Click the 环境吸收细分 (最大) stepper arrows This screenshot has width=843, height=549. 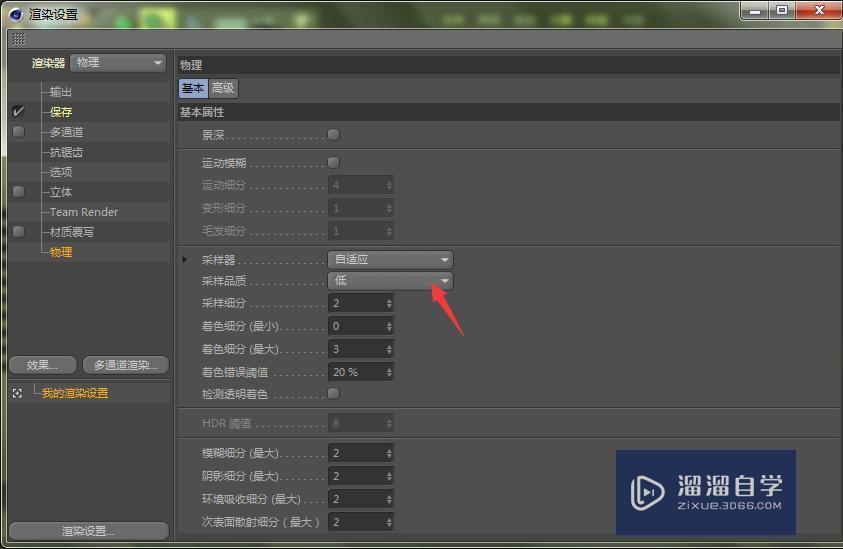(389, 499)
